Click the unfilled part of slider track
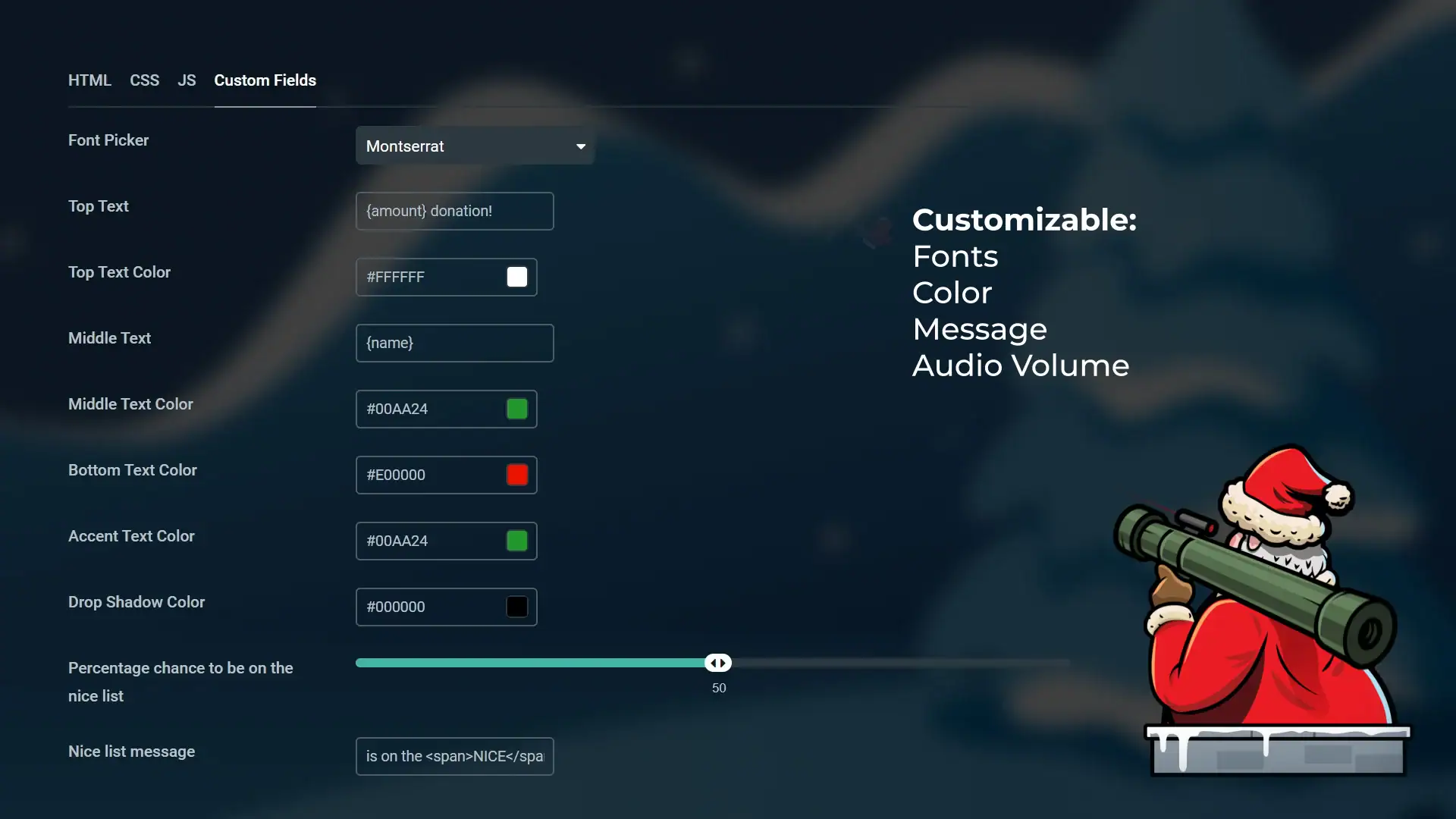 [902, 663]
